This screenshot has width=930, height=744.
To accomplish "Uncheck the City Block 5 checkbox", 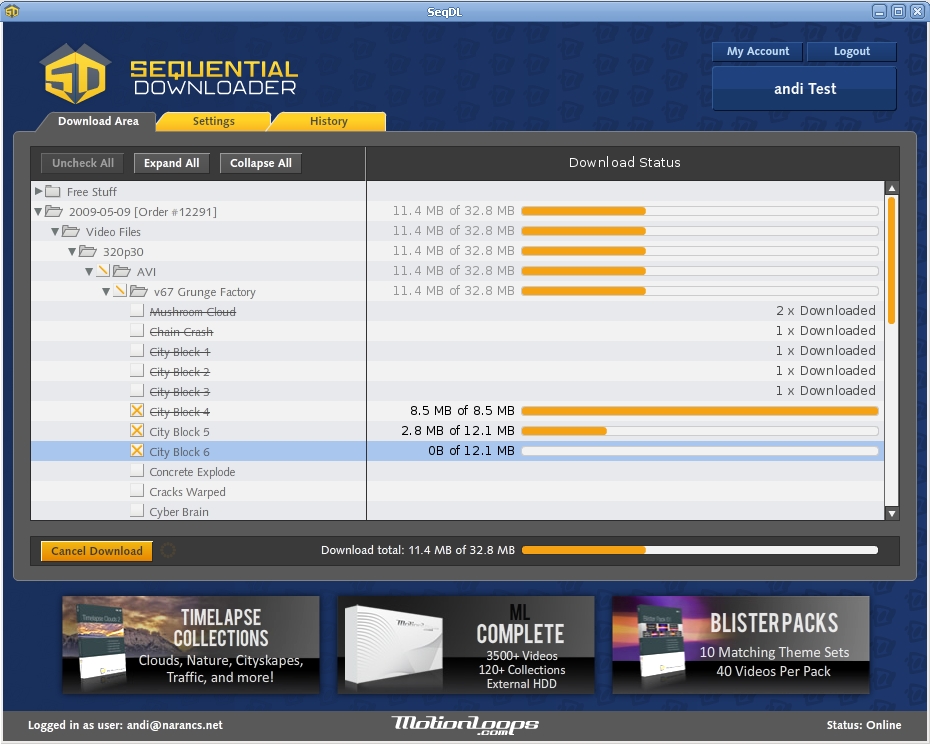I will coord(137,431).
